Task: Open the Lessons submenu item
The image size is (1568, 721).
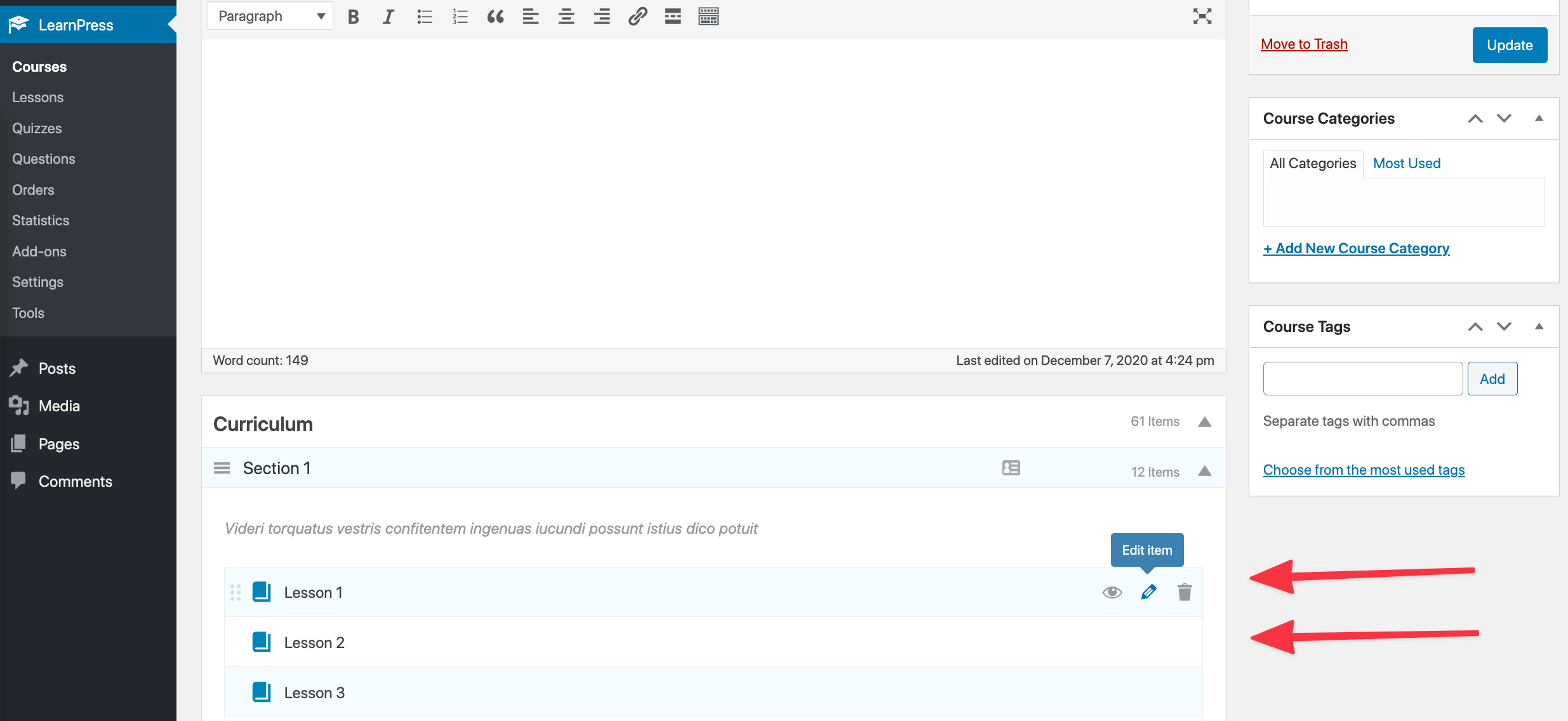Action: 38,97
